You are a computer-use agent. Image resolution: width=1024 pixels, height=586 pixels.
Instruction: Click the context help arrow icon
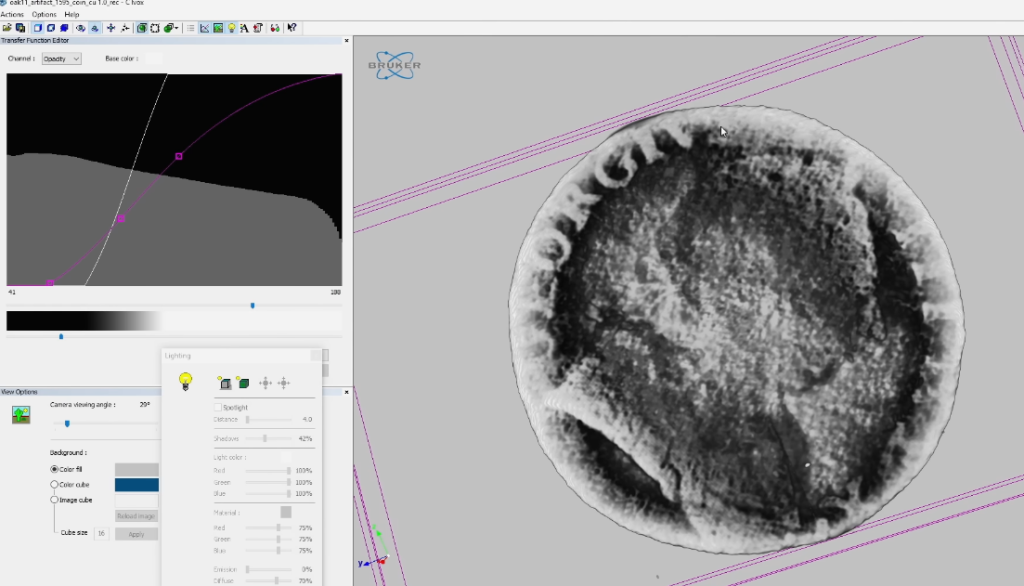click(x=291, y=28)
